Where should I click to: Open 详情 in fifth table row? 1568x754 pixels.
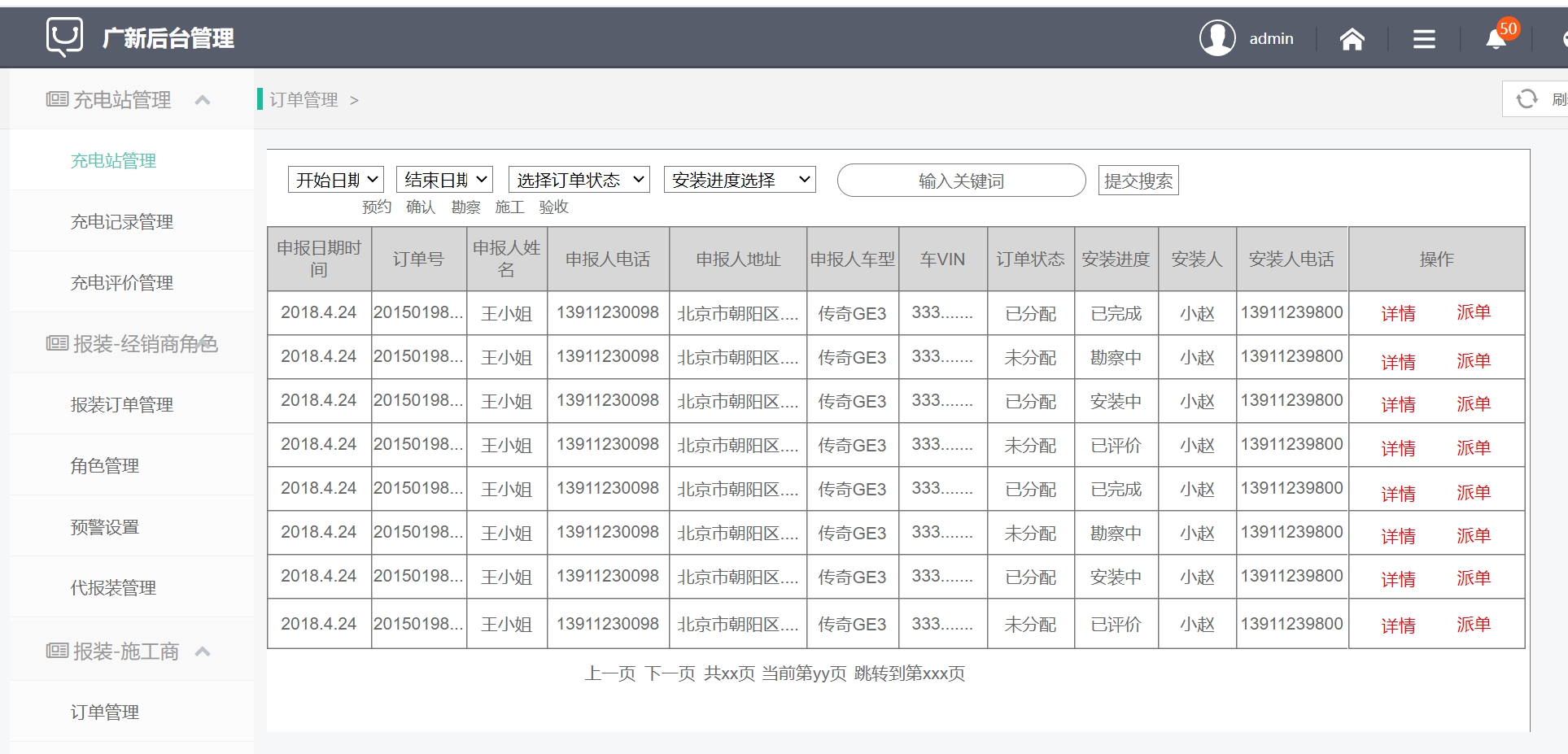point(1399,493)
